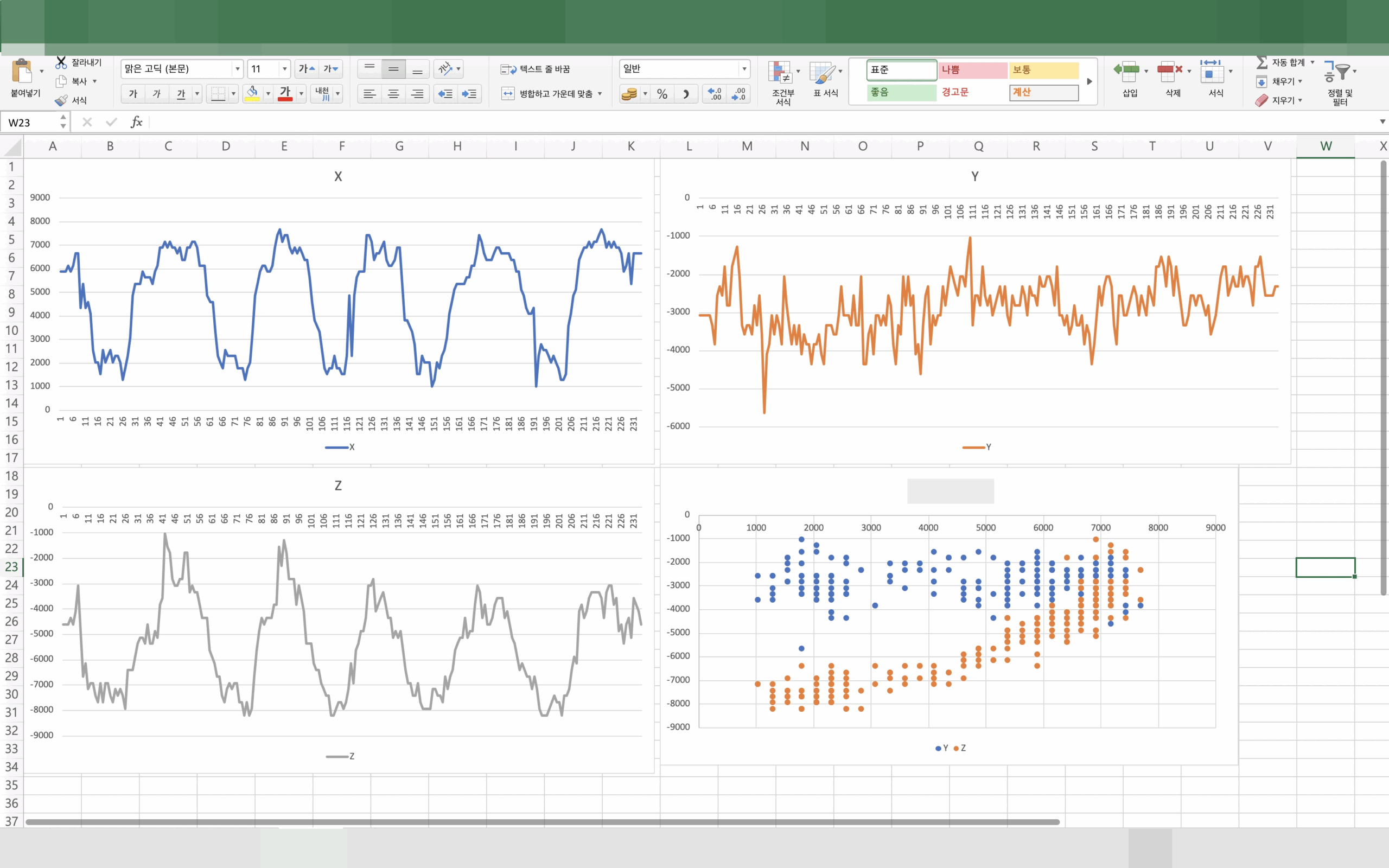This screenshot has width=1389, height=868.
Task: Click Wrap Text (텍스트 줄 바꿈) button
Action: click(535, 69)
